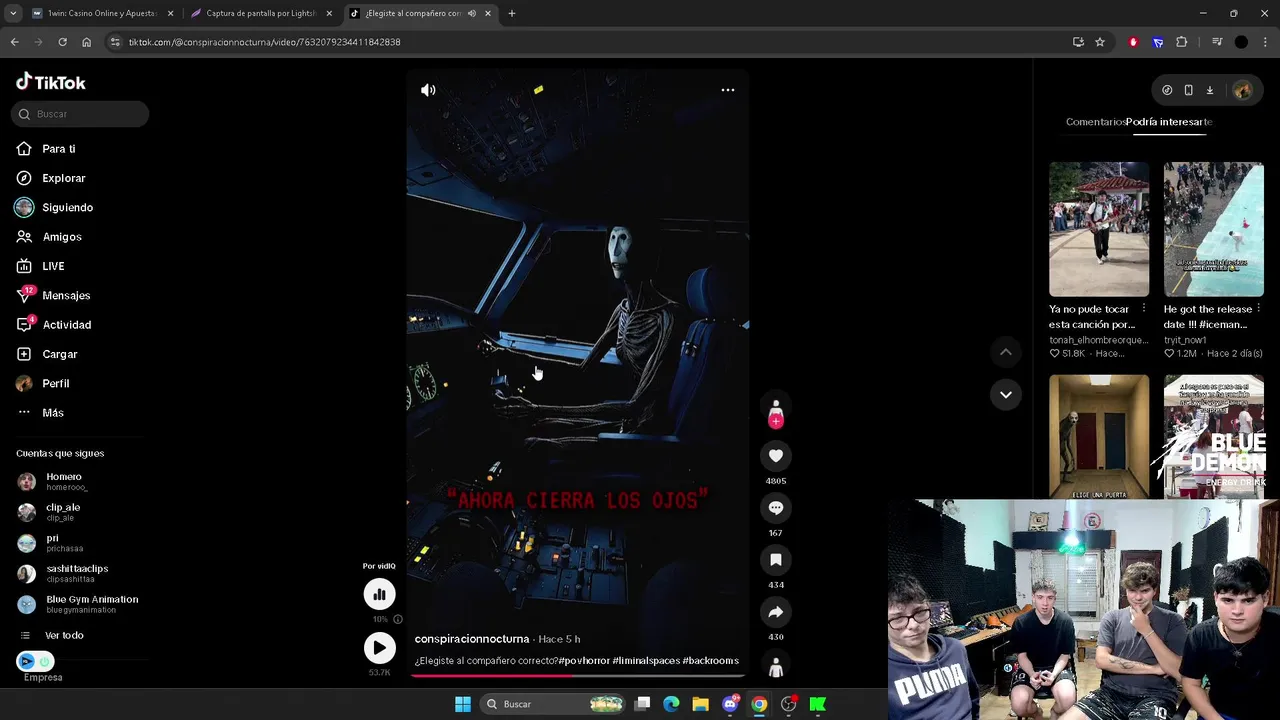1280x720 pixels.
Task: Open a new Chrome tab
Action: coord(512,14)
